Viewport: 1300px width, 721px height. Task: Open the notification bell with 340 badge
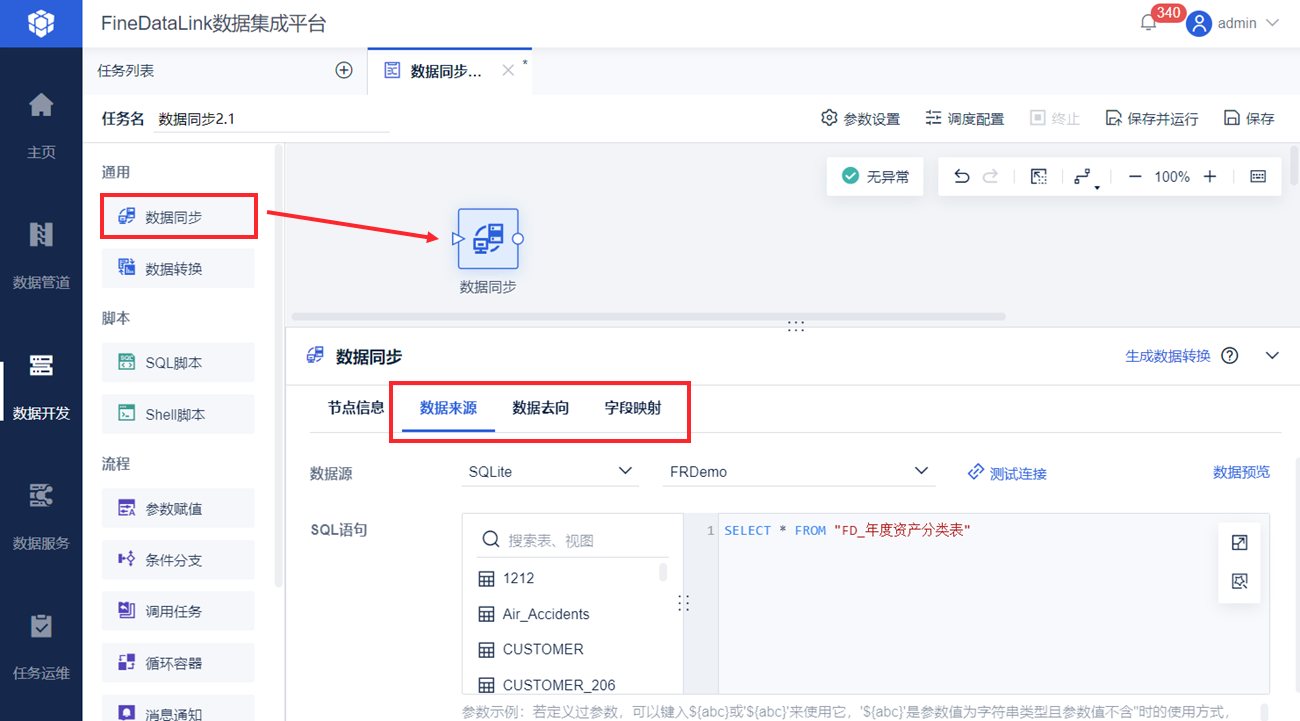pyautogui.click(x=1148, y=23)
